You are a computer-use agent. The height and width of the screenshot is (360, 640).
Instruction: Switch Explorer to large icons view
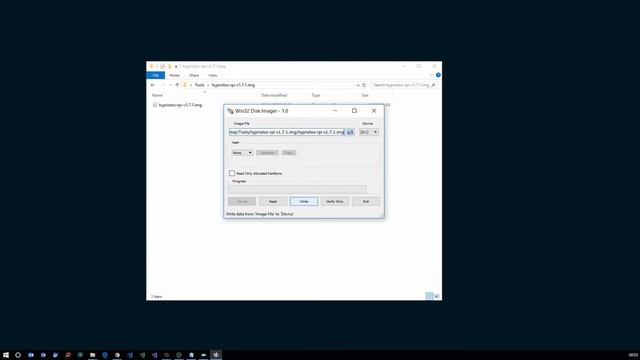(x=437, y=296)
